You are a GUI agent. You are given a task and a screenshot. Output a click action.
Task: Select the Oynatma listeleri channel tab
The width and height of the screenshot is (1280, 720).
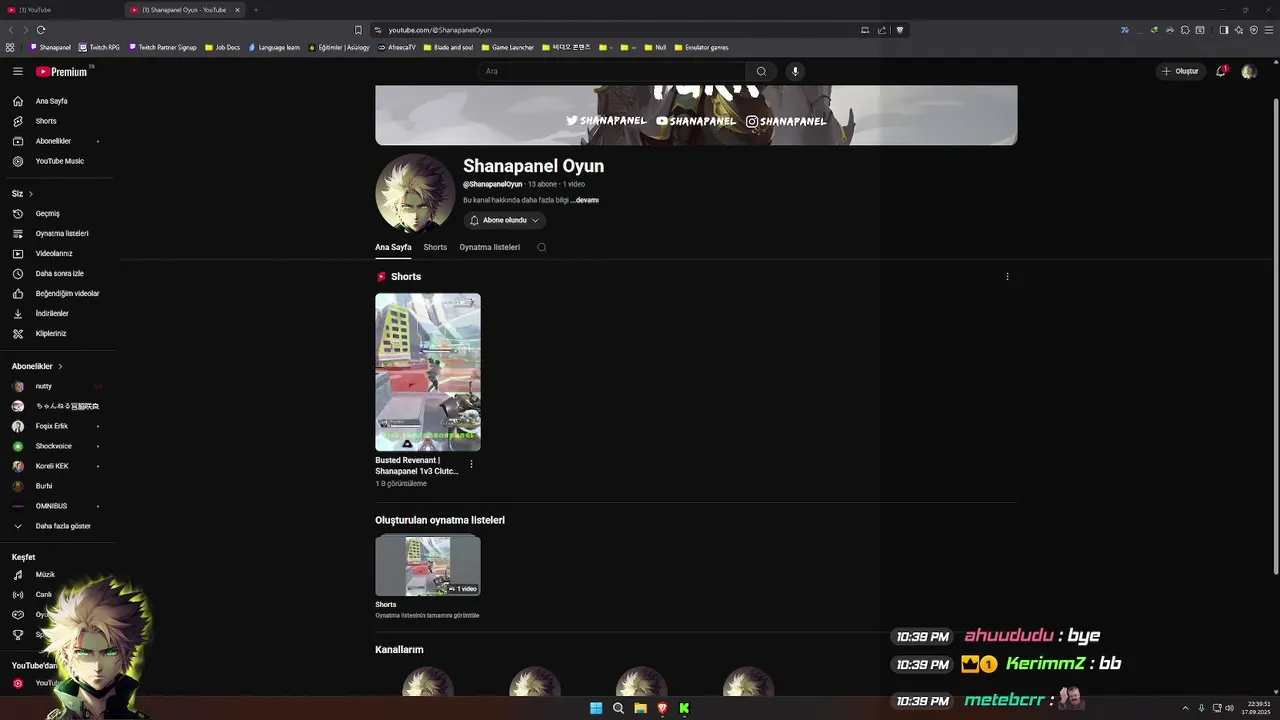click(x=490, y=247)
